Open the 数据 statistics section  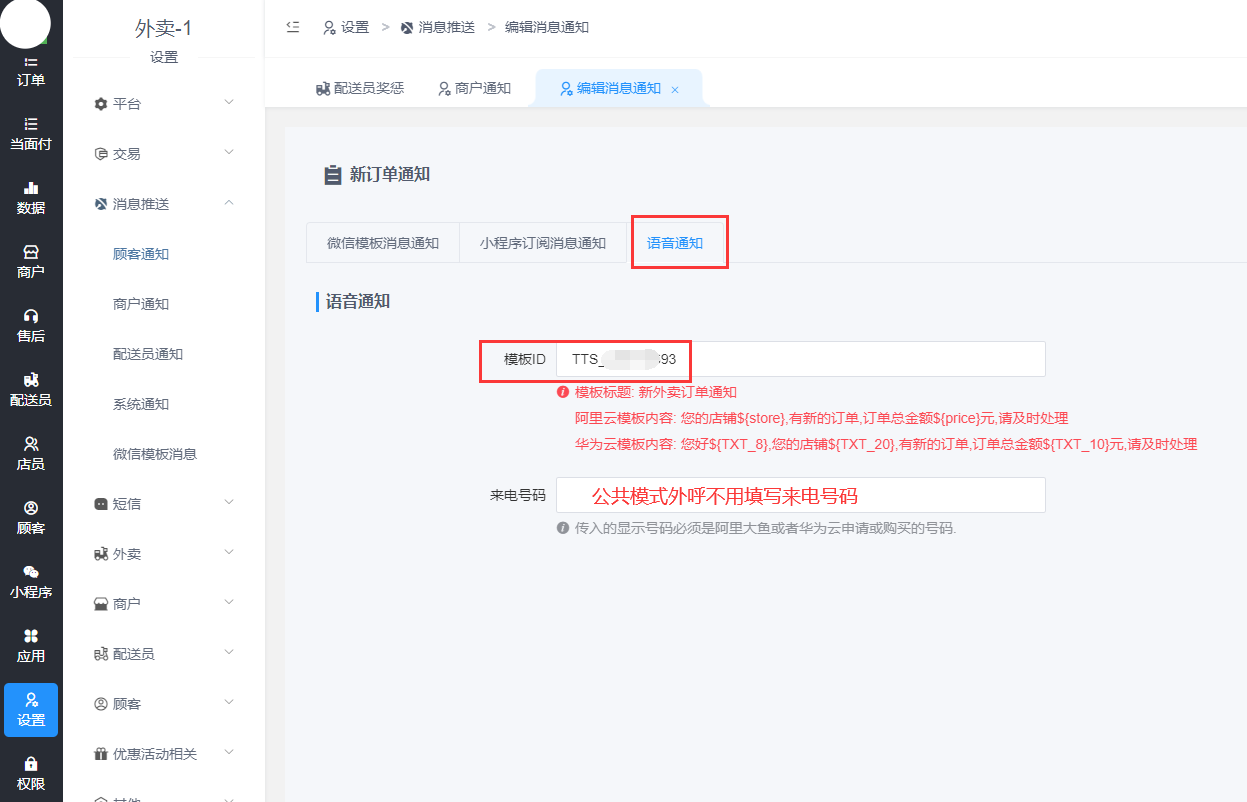pos(31,198)
